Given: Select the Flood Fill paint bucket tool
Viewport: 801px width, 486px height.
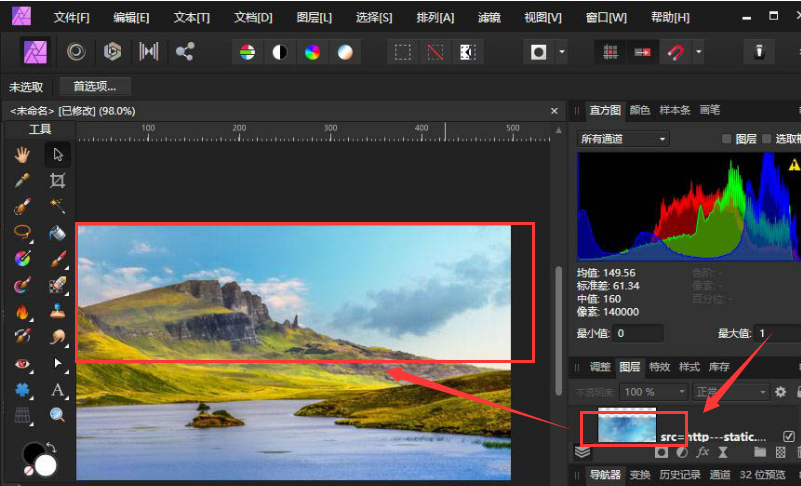Looking at the screenshot, I should click(x=57, y=233).
